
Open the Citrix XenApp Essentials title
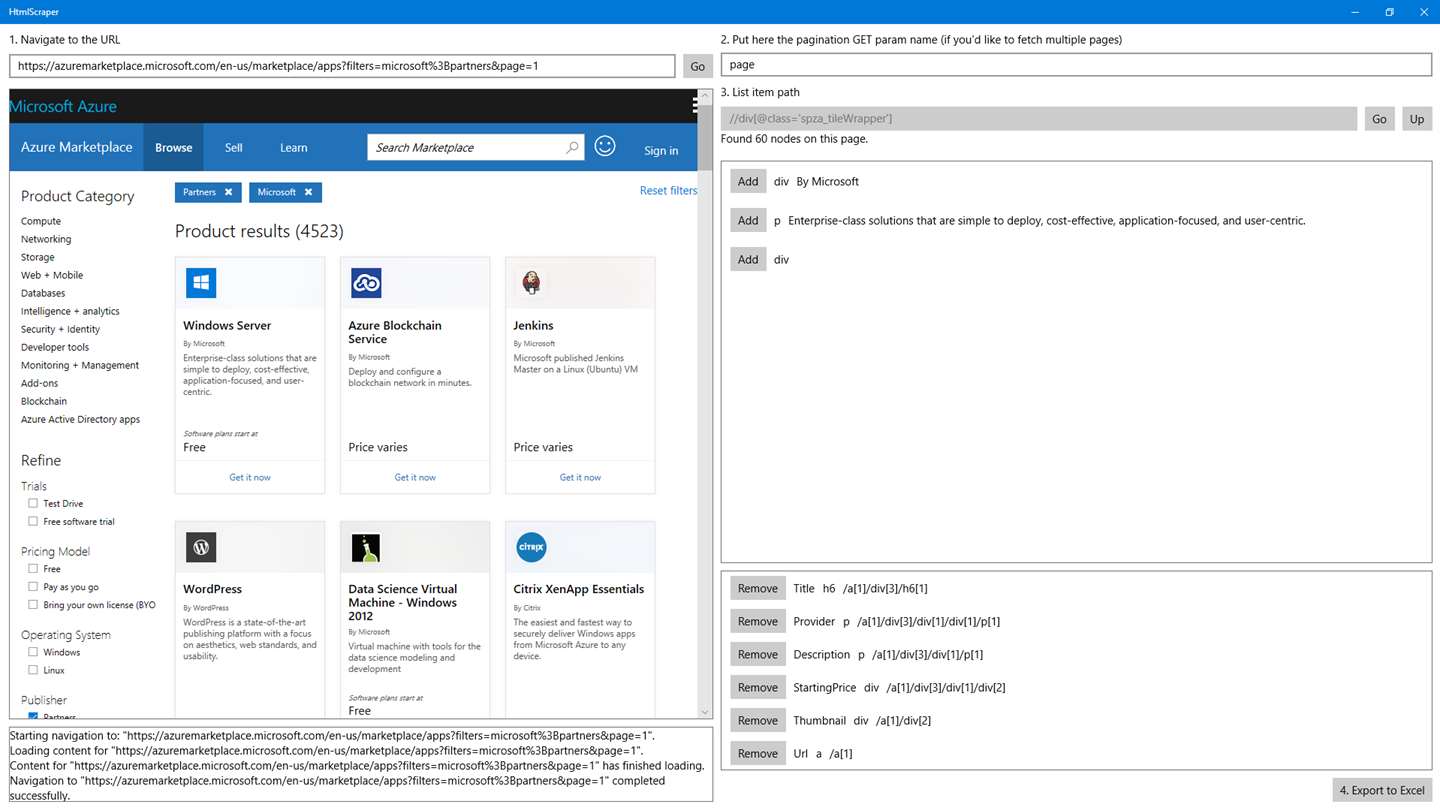coord(578,589)
